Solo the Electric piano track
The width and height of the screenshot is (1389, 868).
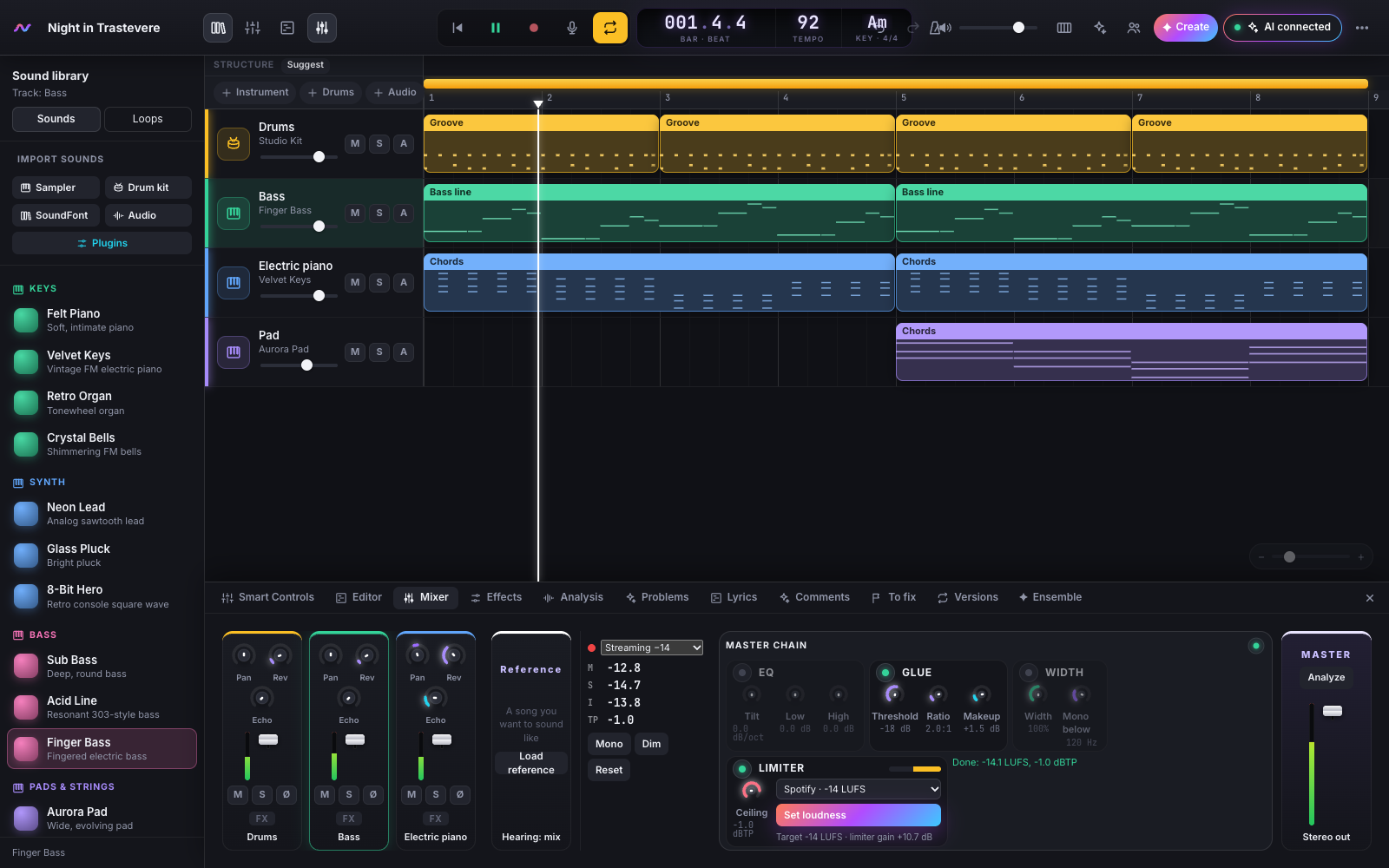coord(379,282)
